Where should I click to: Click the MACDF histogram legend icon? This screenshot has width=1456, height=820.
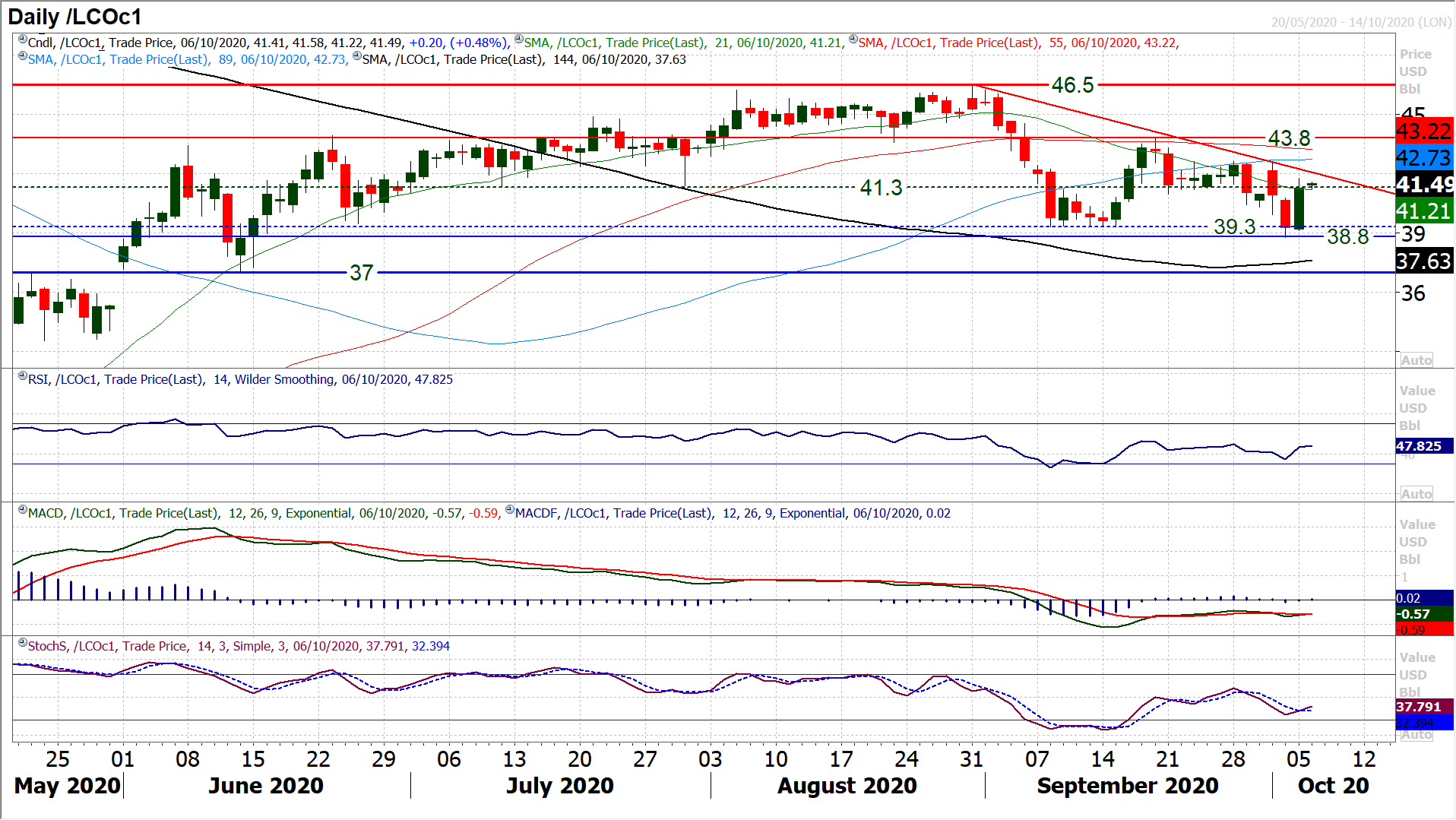[x=510, y=510]
